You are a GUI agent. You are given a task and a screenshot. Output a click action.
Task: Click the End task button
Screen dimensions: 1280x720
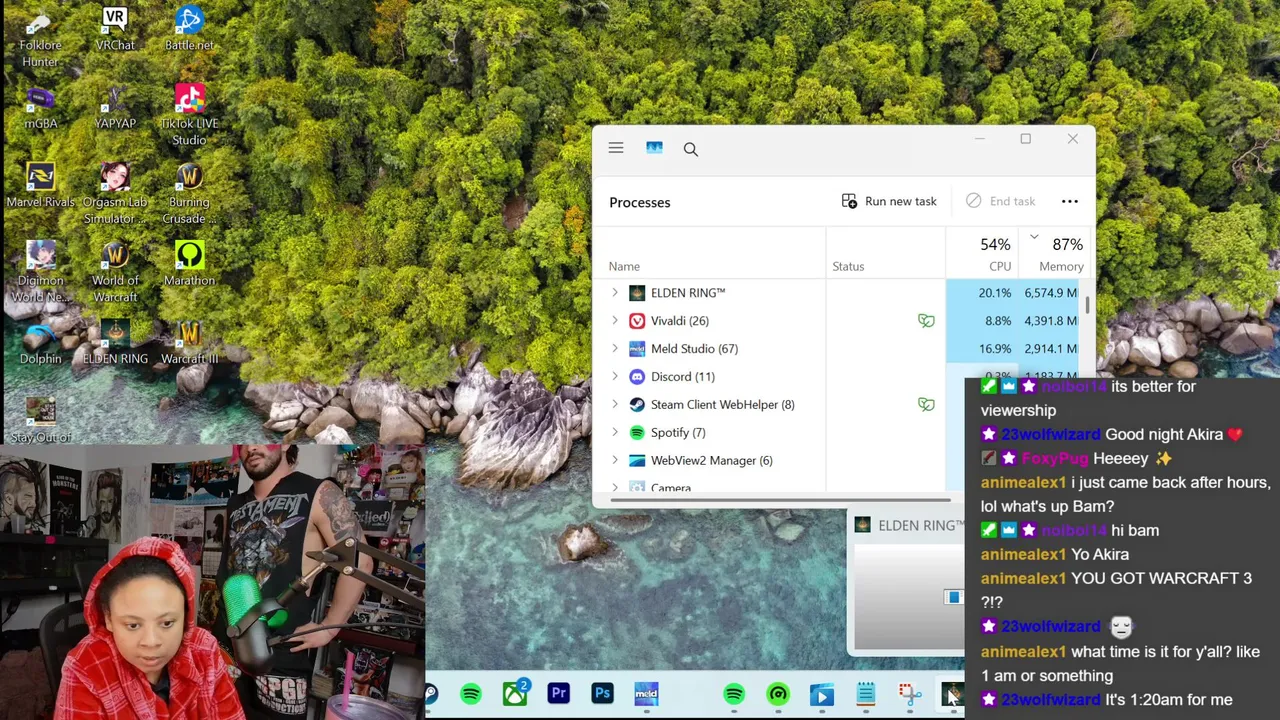[1001, 201]
